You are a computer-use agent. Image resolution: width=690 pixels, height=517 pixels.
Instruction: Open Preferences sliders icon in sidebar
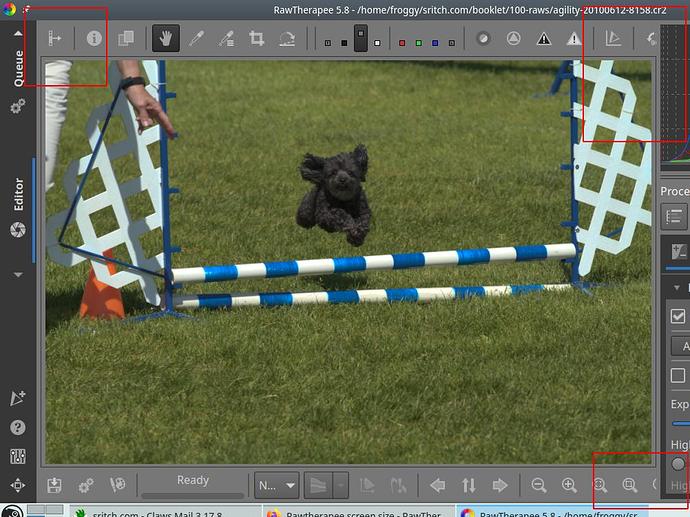[18, 457]
